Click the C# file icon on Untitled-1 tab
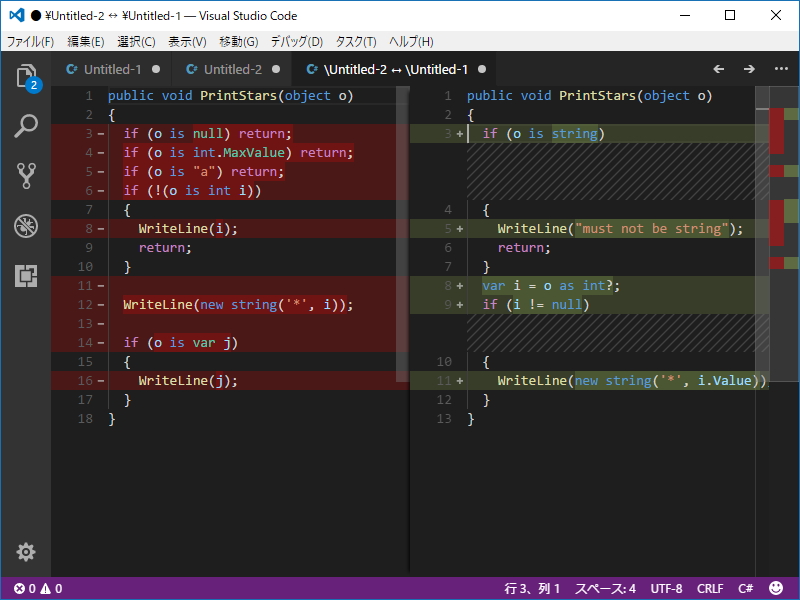Screen dimensions: 800x600 tap(71, 69)
